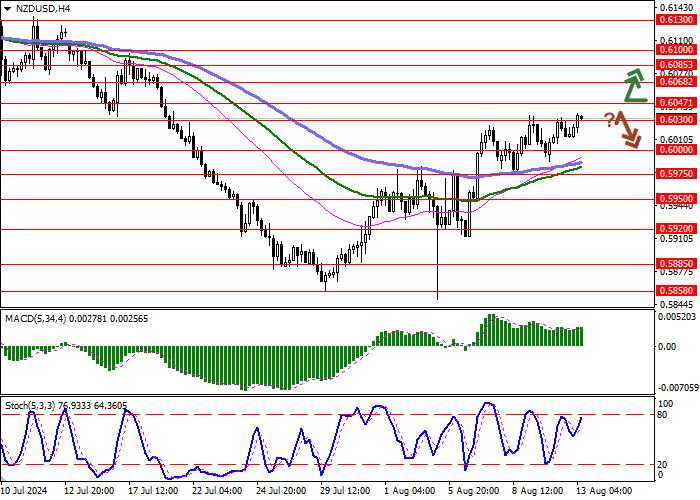The height and width of the screenshot is (500, 700).
Task: Select the 0.61300 price level label
Action: coord(676,20)
